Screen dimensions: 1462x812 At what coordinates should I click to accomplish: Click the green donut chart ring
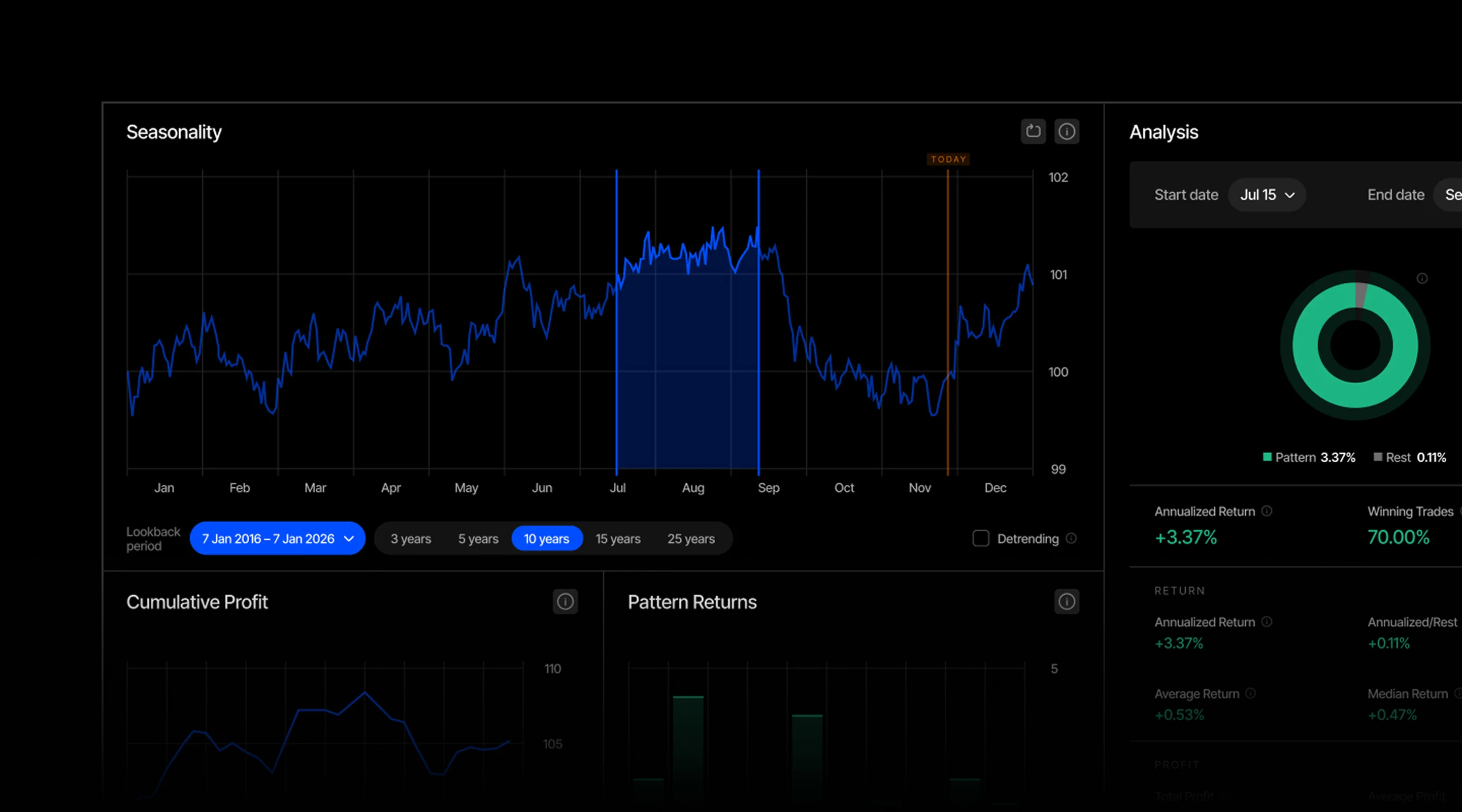(1305, 345)
